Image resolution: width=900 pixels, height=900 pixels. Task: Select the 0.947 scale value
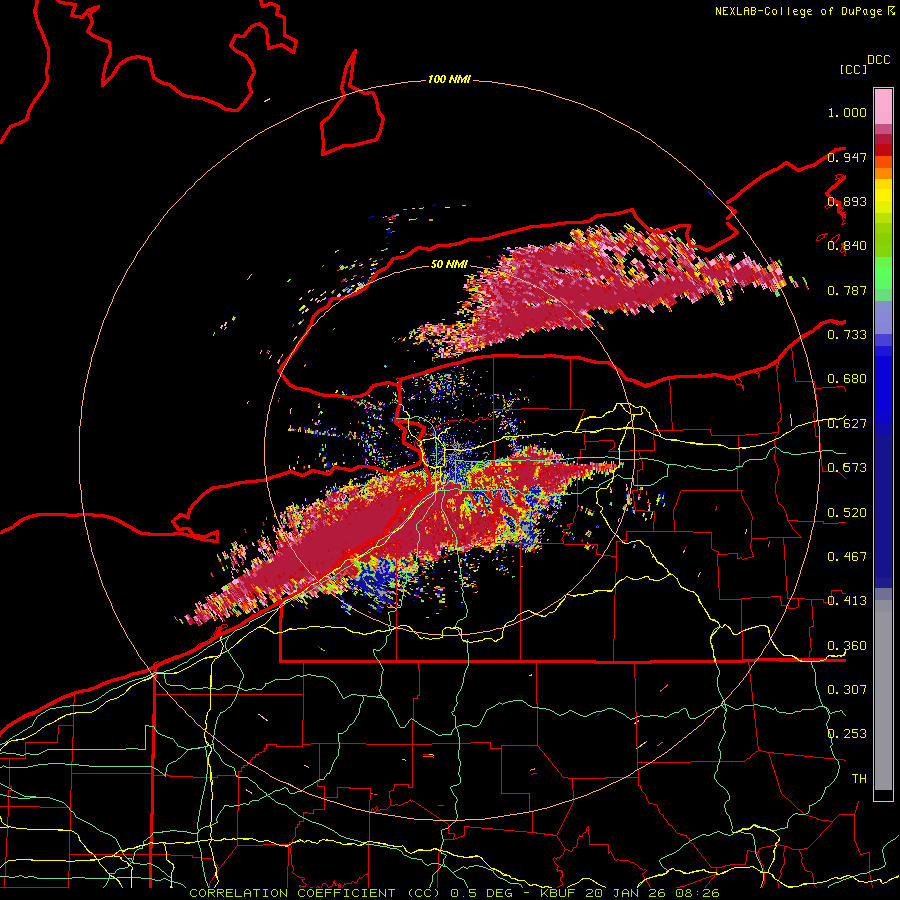pyautogui.click(x=847, y=157)
